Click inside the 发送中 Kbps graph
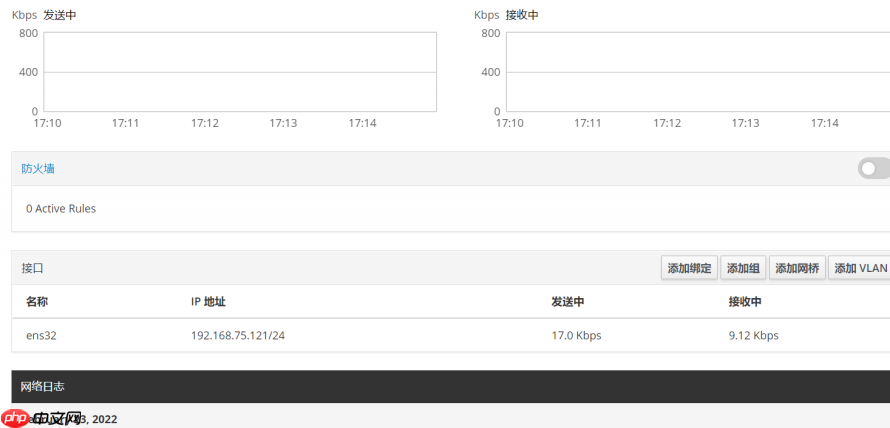Screen dimensions: 890x428 point(240,72)
